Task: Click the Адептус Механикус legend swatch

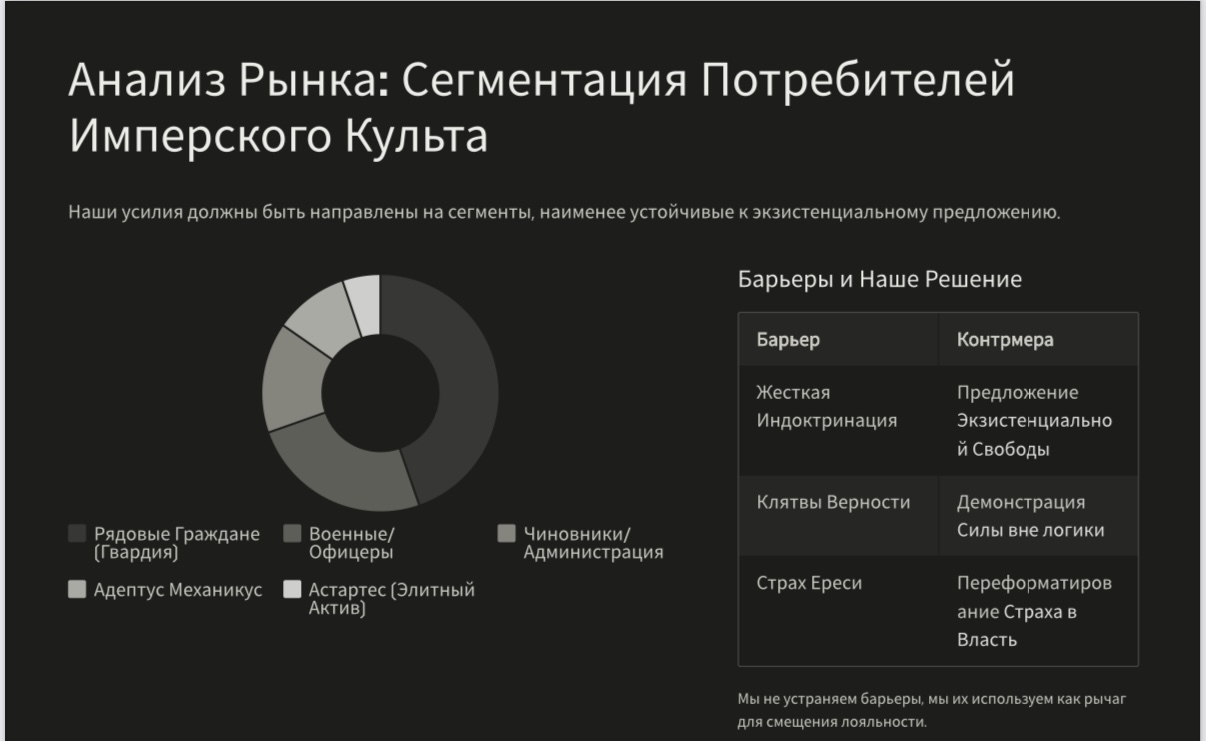Action: 77,590
